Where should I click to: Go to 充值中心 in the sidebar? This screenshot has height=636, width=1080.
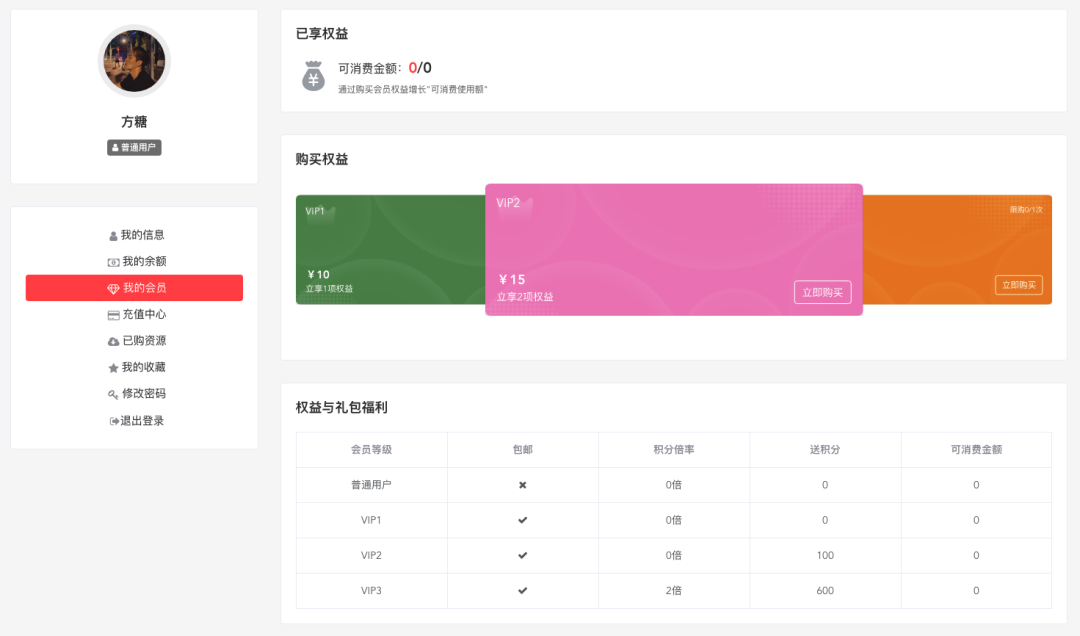pos(144,314)
